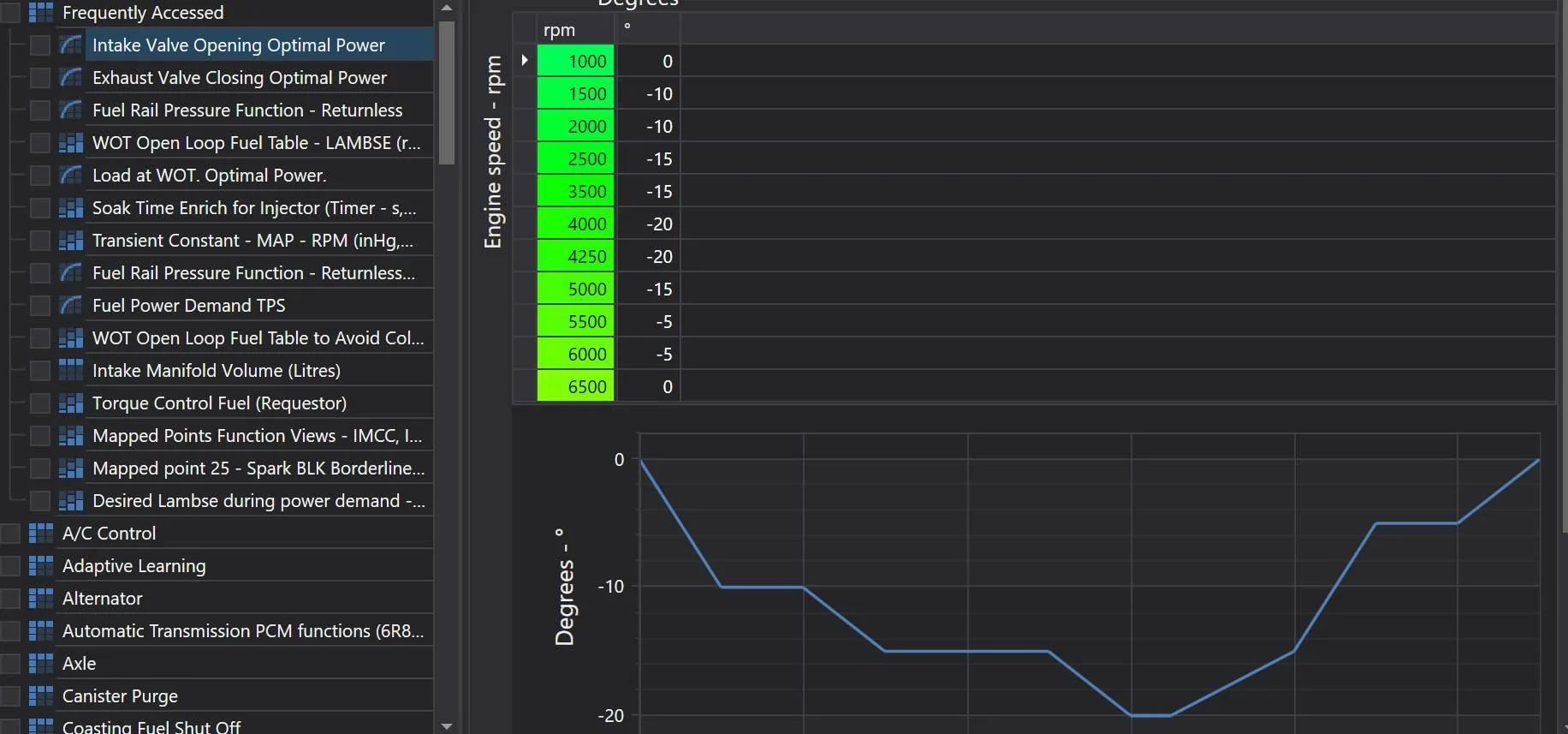Click the grid icon beside A/C Control
This screenshot has height=734, width=1568.
(41, 533)
